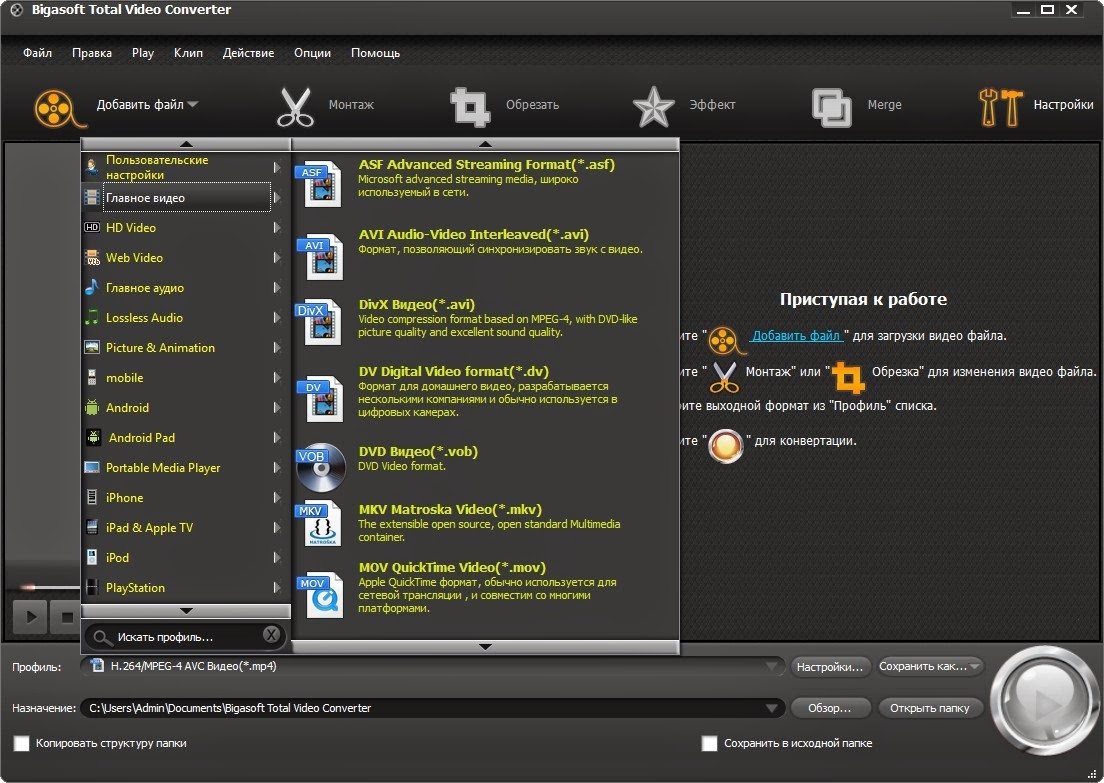
Task: Follow the Добавить файл link
Action: click(x=796, y=336)
